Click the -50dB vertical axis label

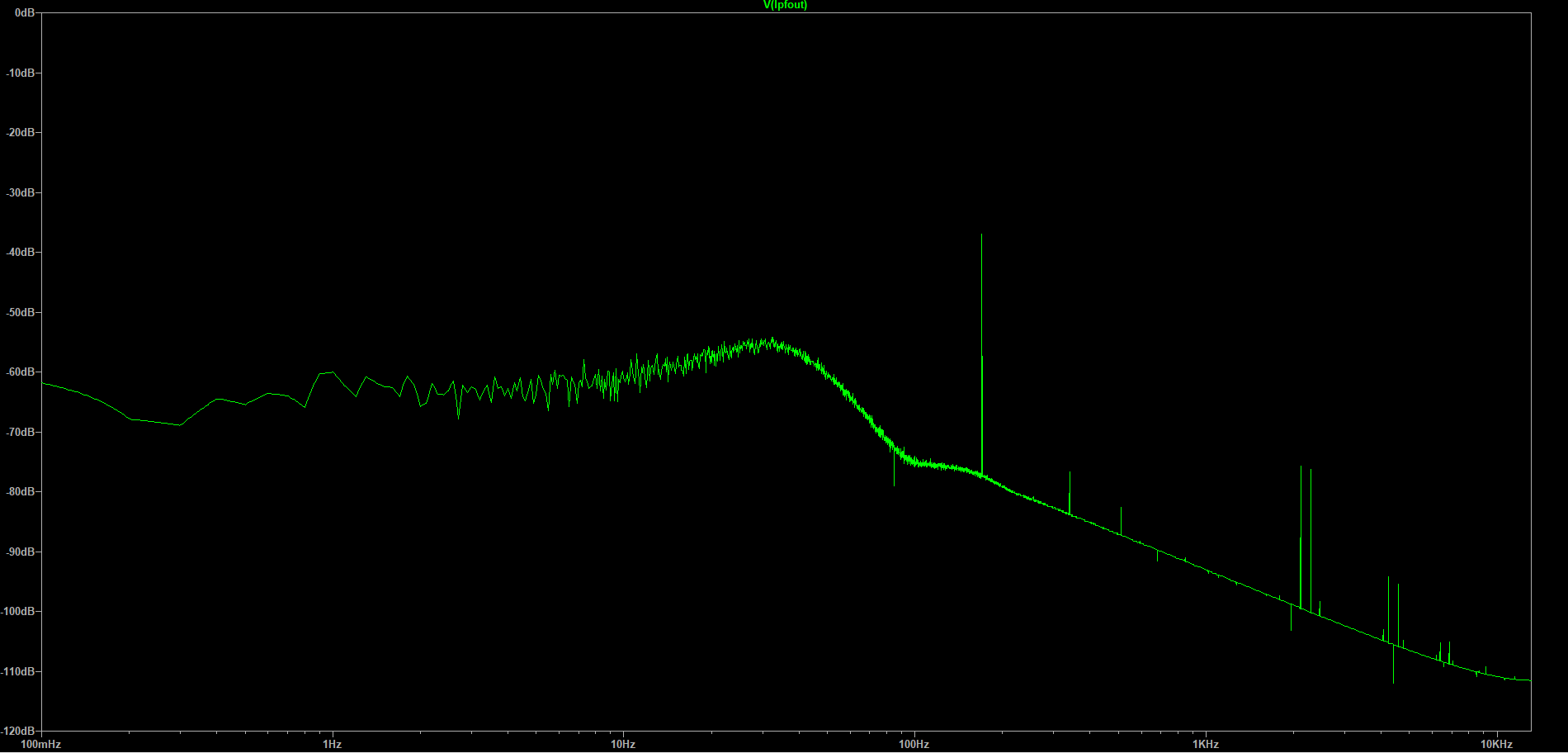click(x=21, y=312)
